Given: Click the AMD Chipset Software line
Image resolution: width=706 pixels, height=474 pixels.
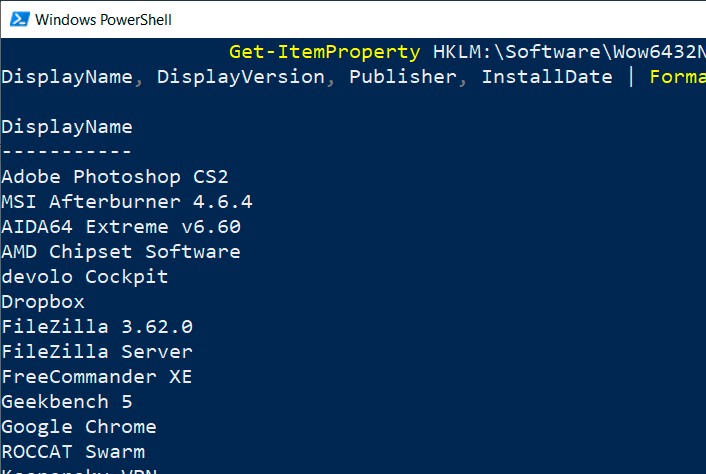Looking at the screenshot, I should (121, 252).
